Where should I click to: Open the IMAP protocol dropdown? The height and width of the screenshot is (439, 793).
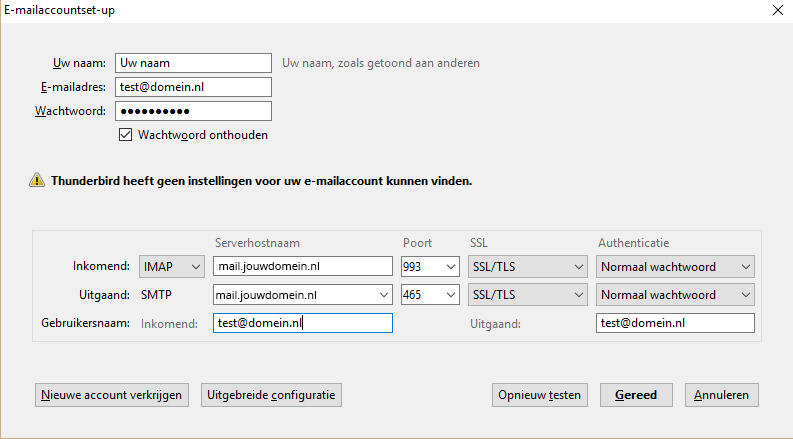172,266
